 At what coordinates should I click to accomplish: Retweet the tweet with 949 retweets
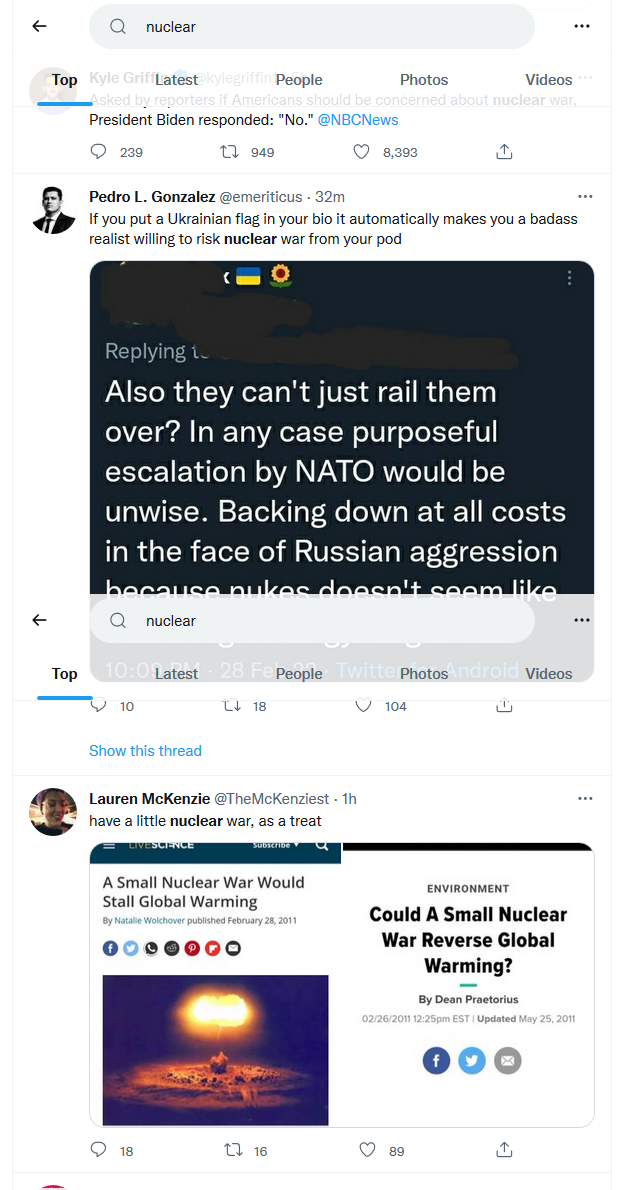pos(227,152)
